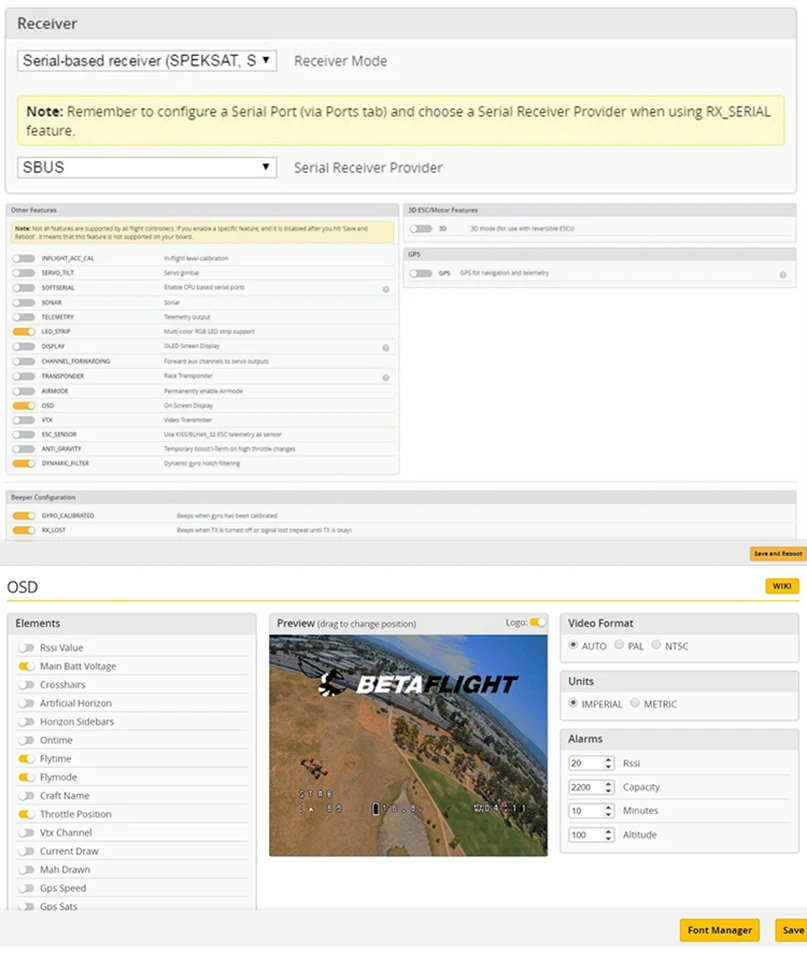Enable the VTX feature toggle
807x955 pixels.
(x=24, y=420)
